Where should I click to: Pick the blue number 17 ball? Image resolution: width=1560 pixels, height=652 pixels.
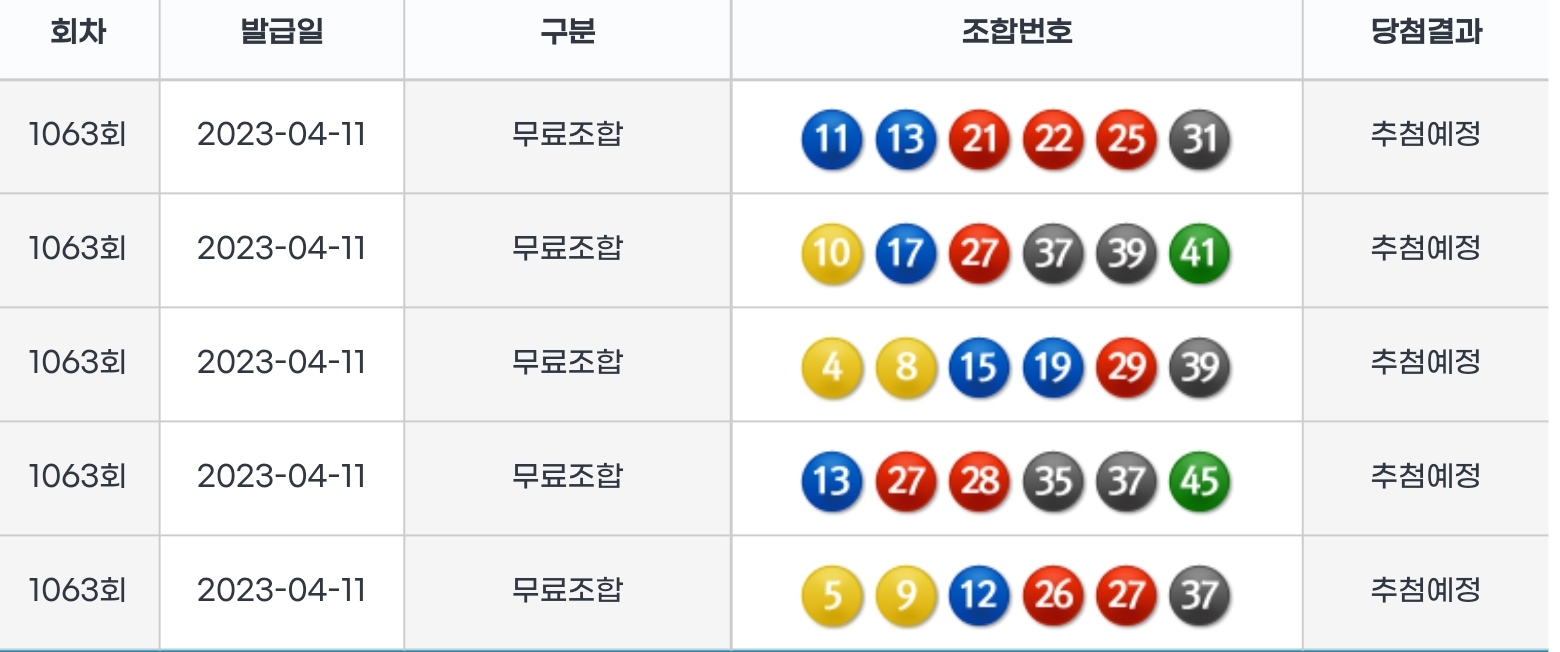905,253
